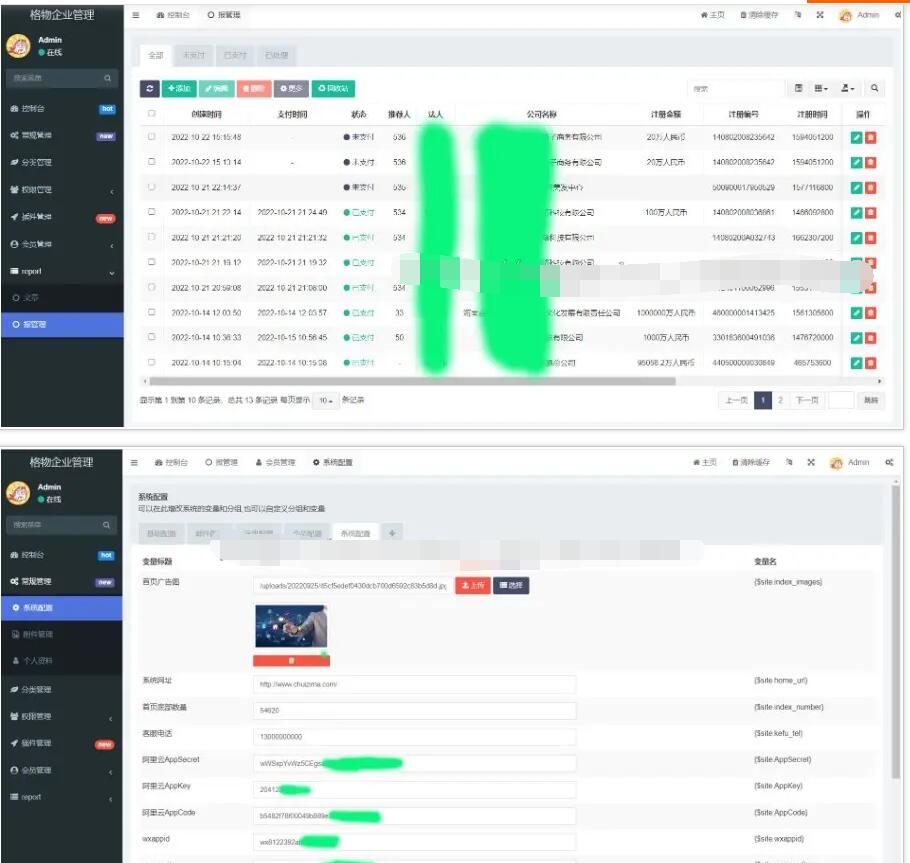Click into the 系统网址 input field
This screenshot has height=863, width=910.
point(414,684)
